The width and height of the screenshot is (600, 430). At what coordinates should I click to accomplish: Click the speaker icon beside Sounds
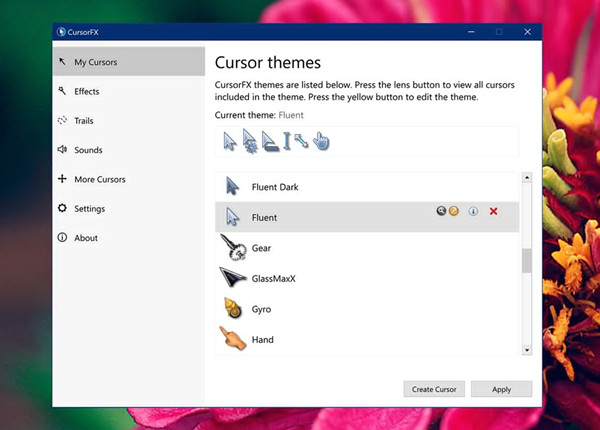coord(62,149)
